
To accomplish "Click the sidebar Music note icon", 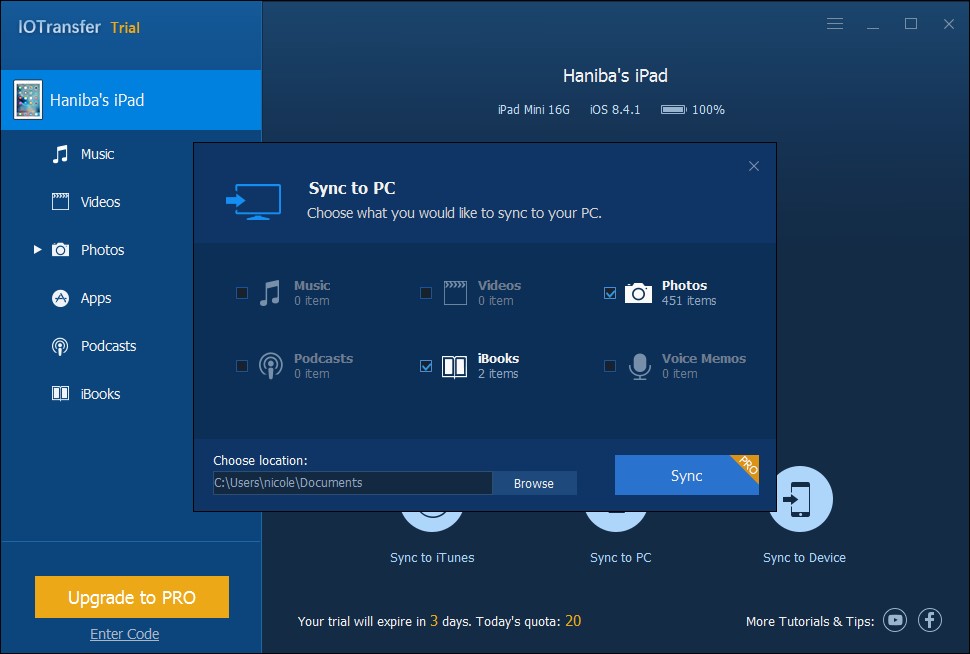I will click(x=60, y=154).
